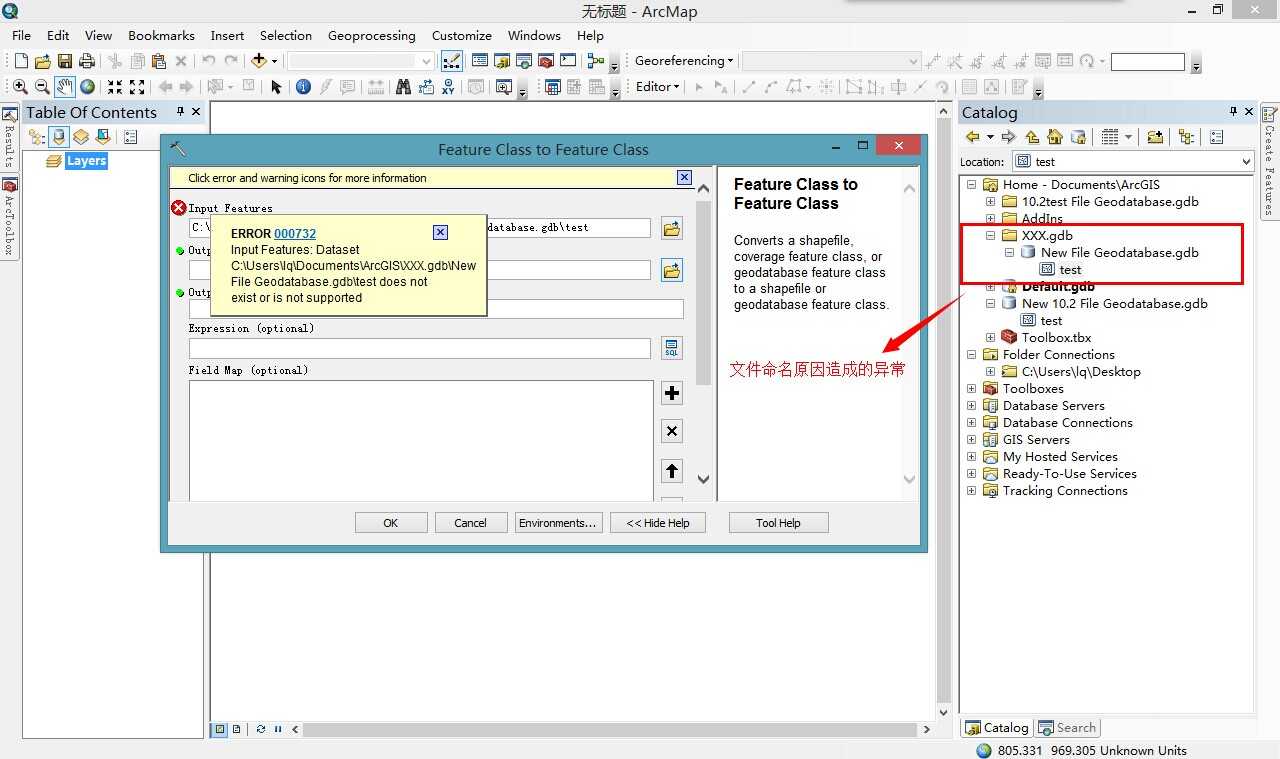Browse for Input Features dataset

pos(672,229)
